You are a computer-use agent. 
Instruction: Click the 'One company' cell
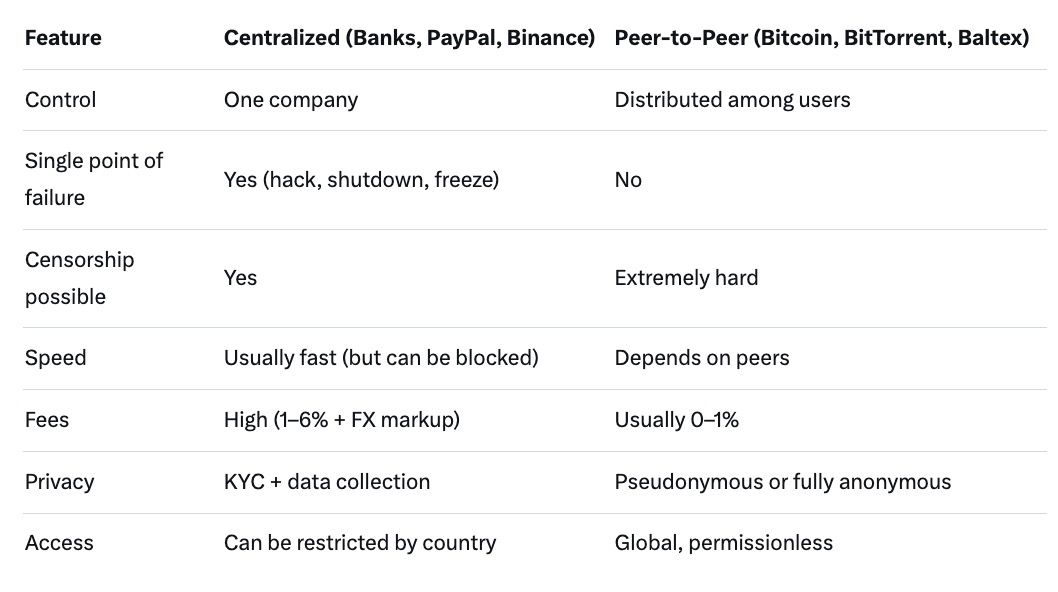pyautogui.click(x=290, y=100)
